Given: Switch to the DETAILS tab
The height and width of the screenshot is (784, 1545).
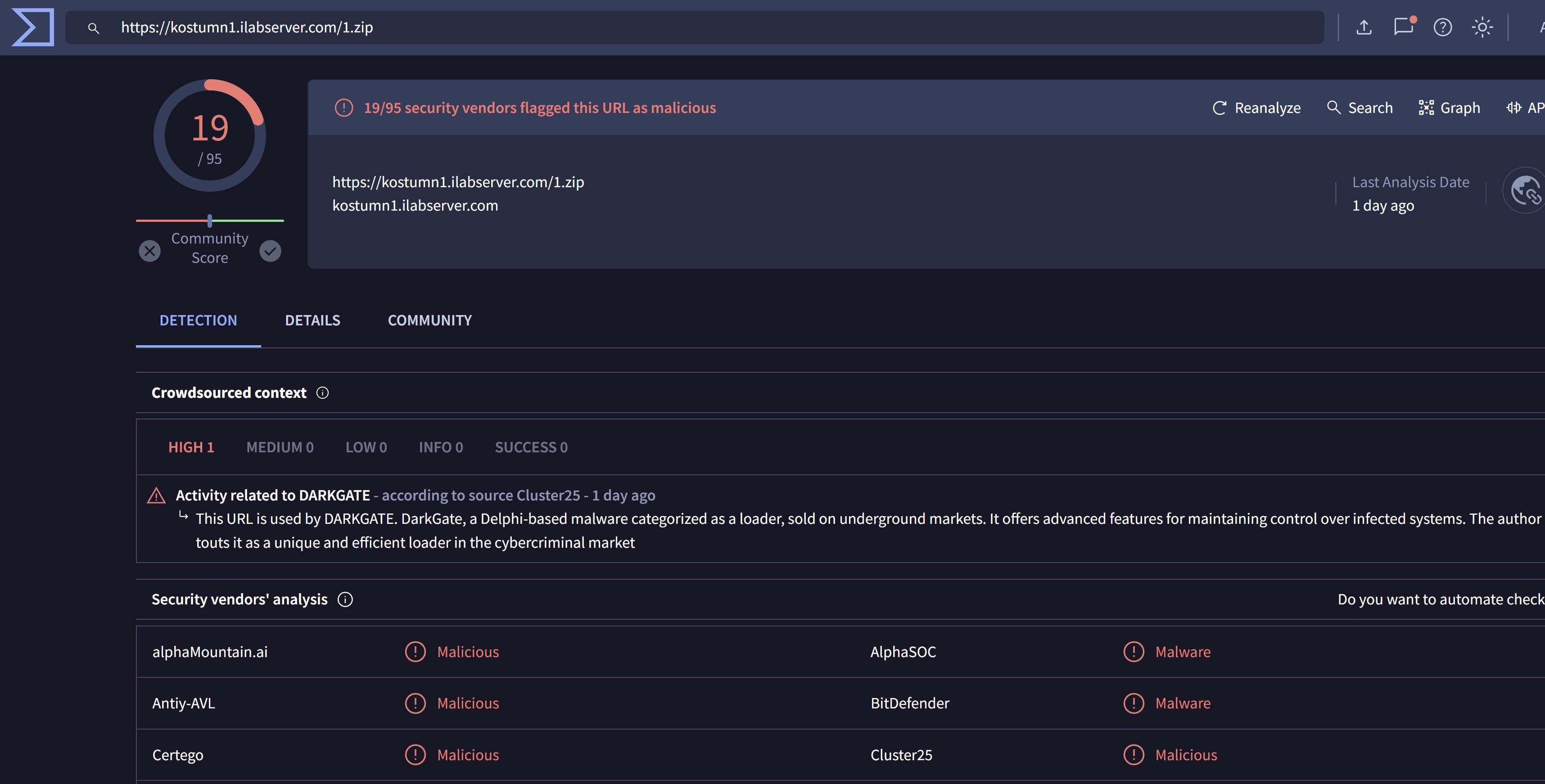Looking at the screenshot, I should [312, 320].
